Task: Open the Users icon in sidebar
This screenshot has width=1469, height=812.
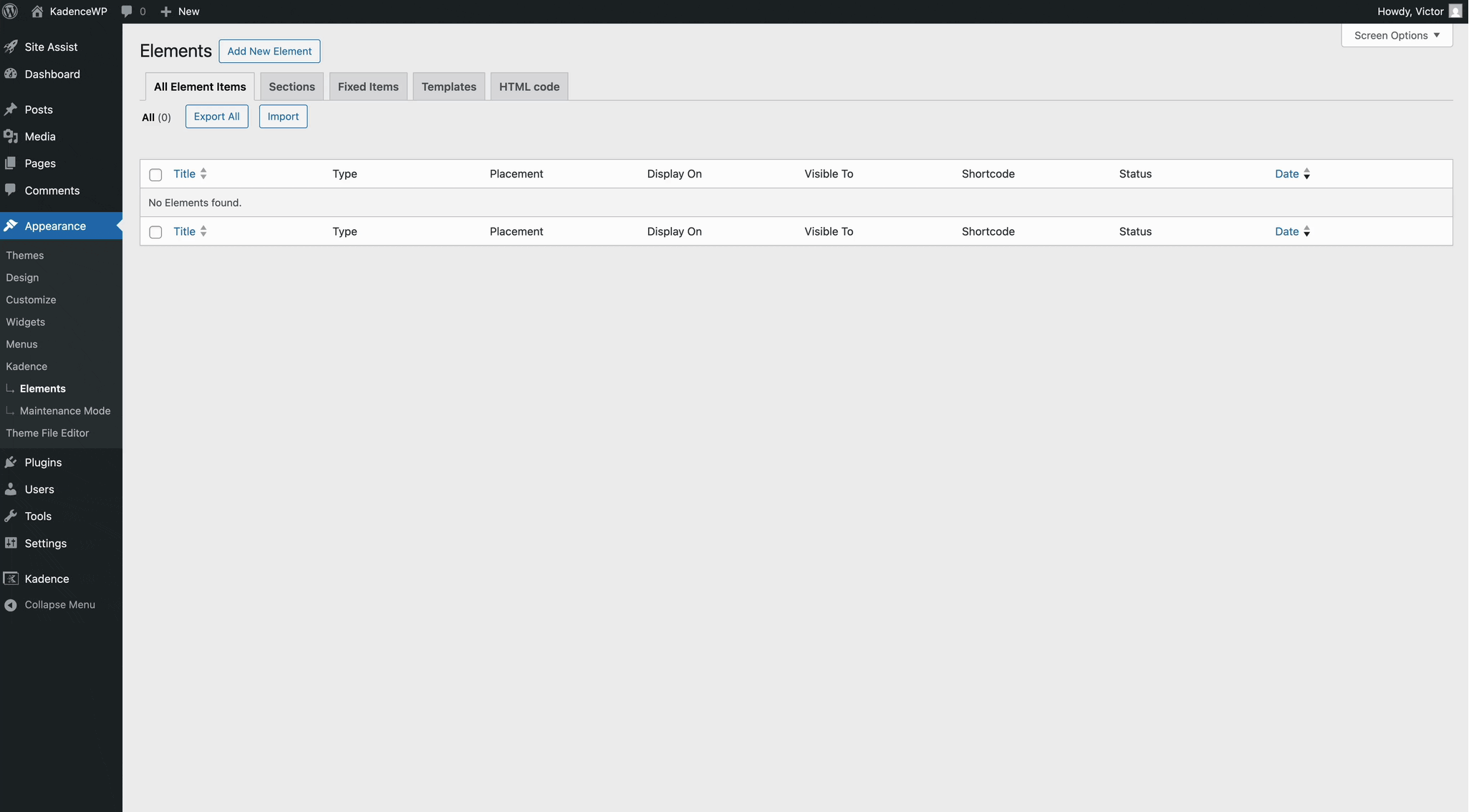Action: [x=11, y=489]
